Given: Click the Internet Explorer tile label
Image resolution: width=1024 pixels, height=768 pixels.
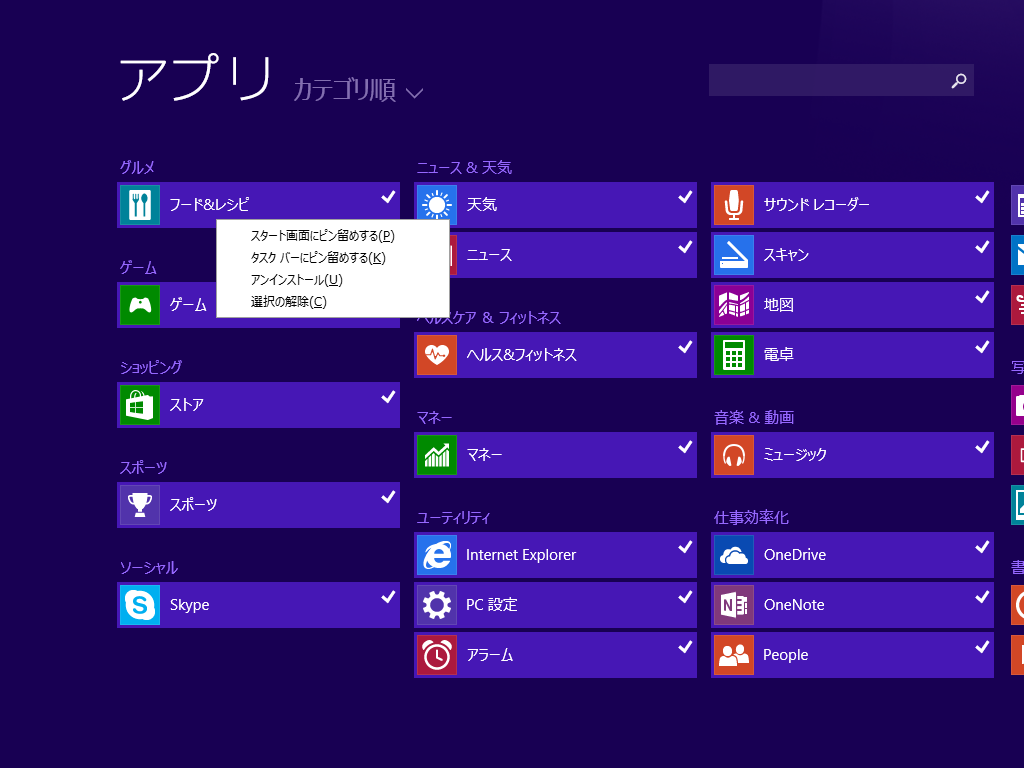Looking at the screenshot, I should click(521, 555).
